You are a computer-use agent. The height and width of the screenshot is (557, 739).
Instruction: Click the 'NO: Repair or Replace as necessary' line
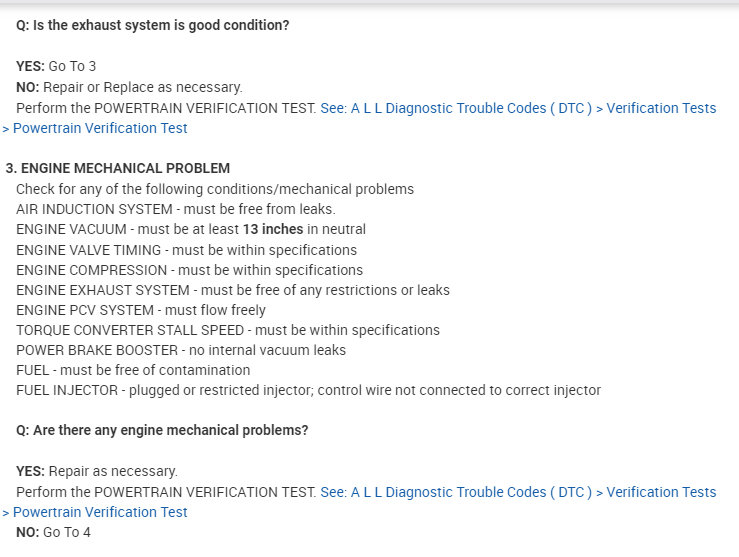pyautogui.click(x=129, y=87)
